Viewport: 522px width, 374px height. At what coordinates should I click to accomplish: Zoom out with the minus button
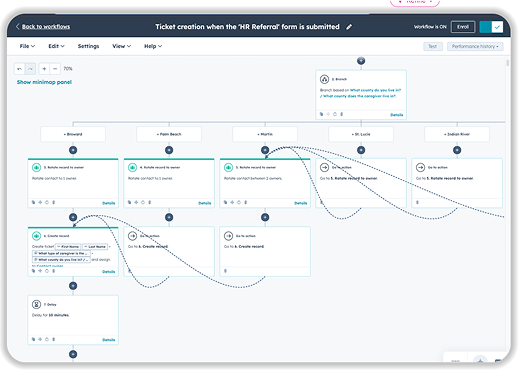pyautogui.click(x=55, y=69)
